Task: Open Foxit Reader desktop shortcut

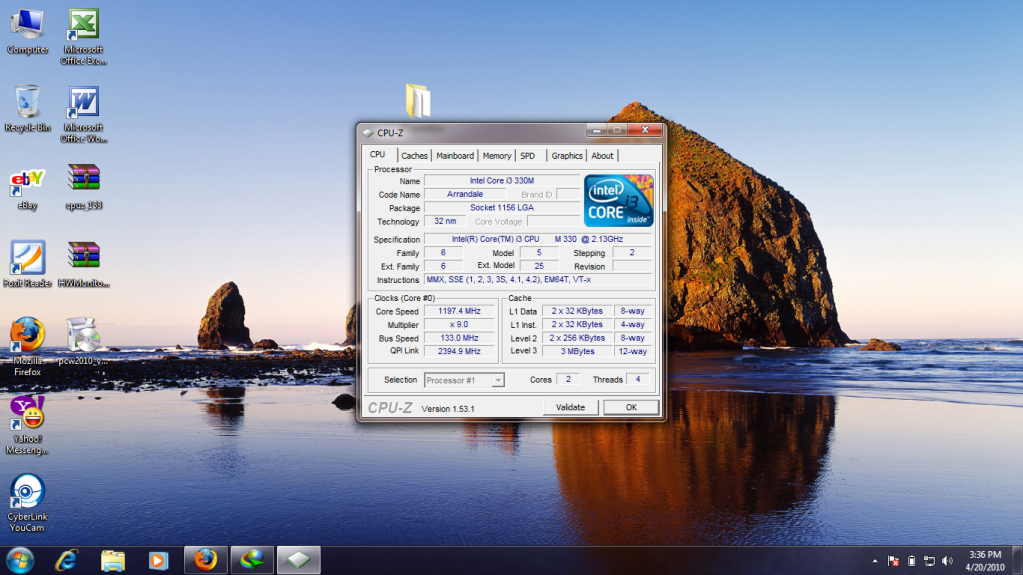Action: pos(27,264)
